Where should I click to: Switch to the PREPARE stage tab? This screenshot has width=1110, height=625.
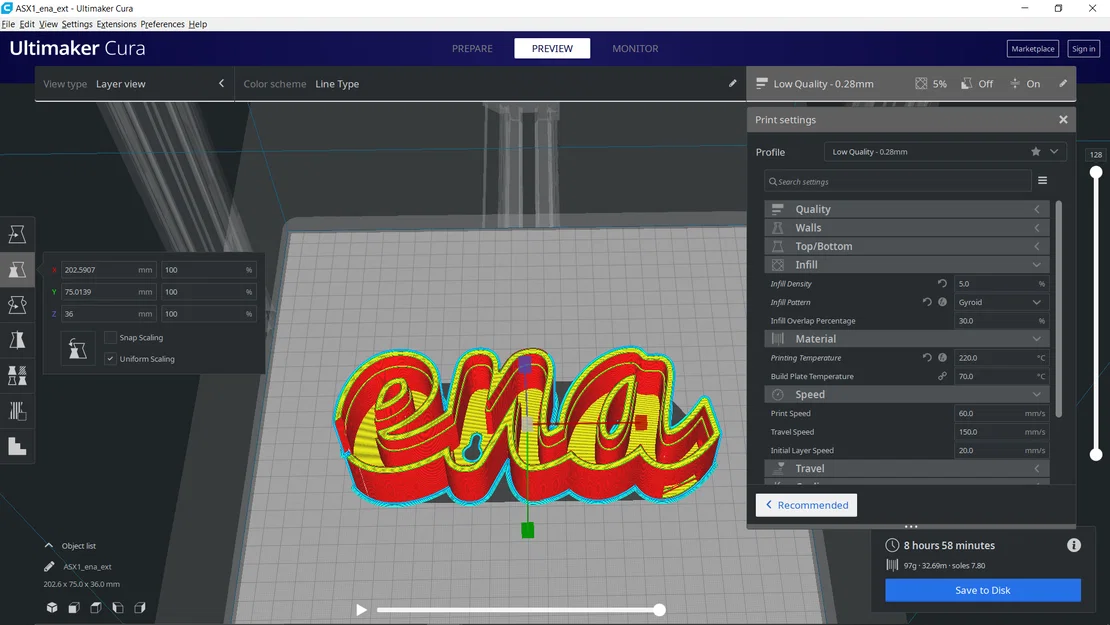[x=472, y=48]
